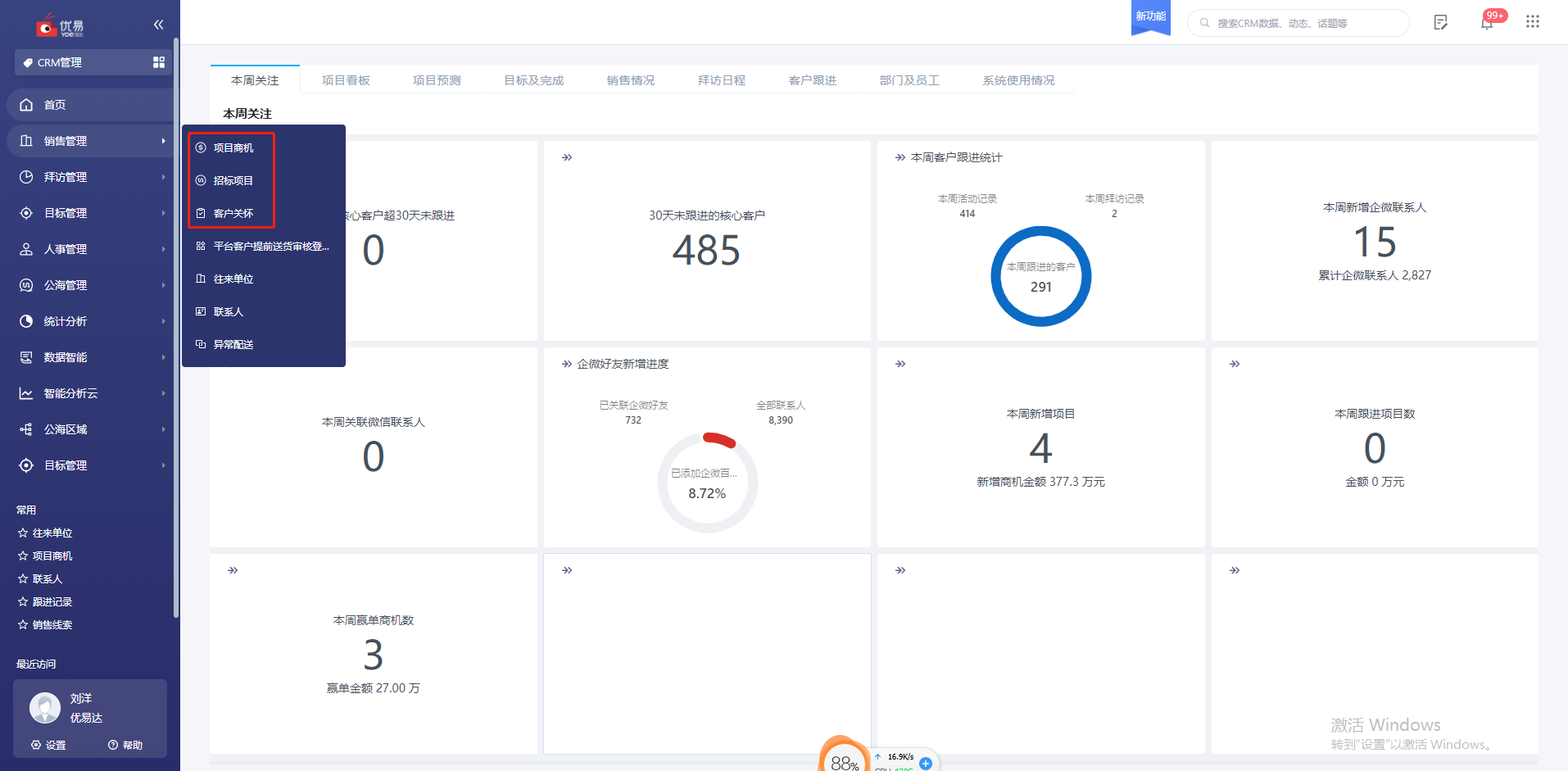The width and height of the screenshot is (1568, 771).
Task: Expand the 本周客户跟进统计 card arrow
Action: [900, 157]
